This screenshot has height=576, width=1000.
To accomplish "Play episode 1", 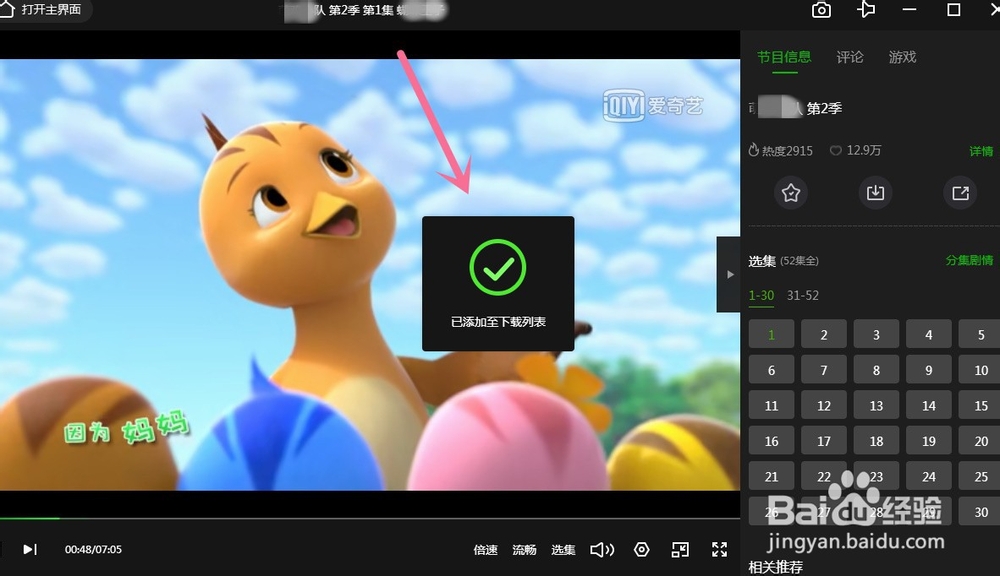I will (771, 334).
